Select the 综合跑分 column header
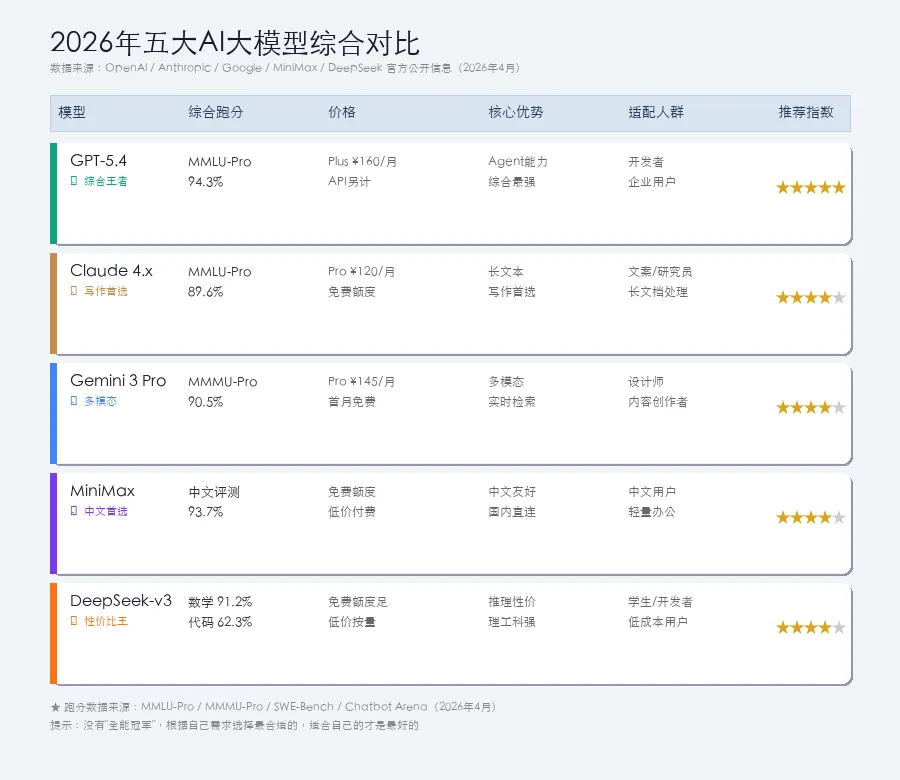Viewport: 900px width, 780px height. point(216,113)
